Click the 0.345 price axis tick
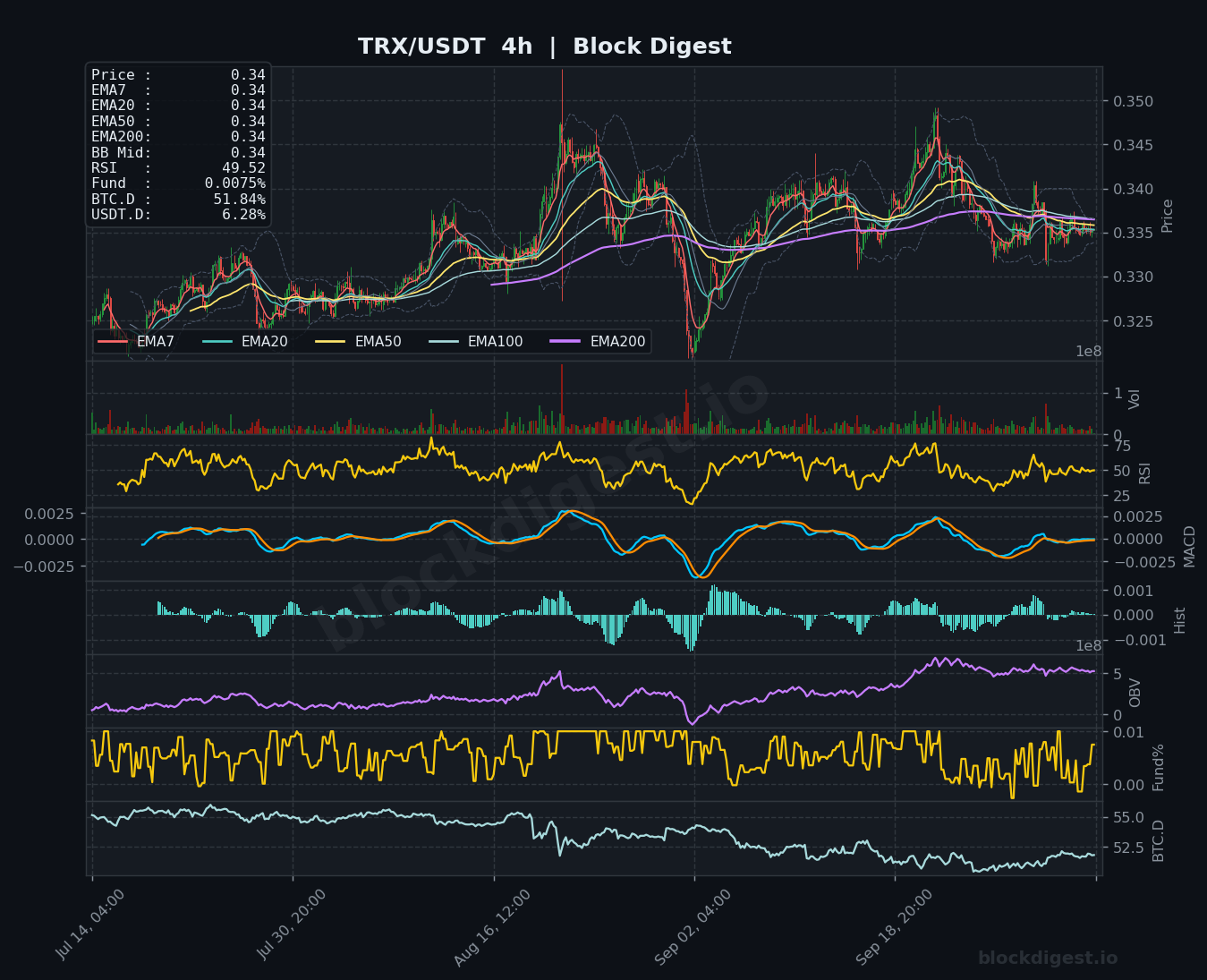1207x980 pixels. pos(1134,145)
